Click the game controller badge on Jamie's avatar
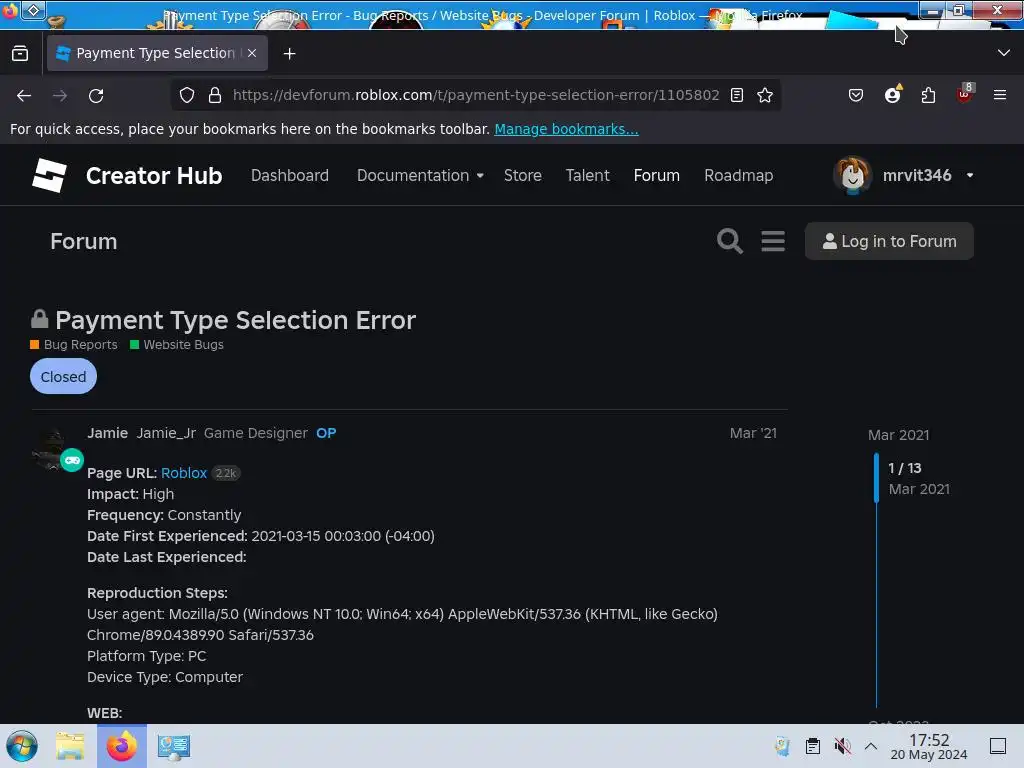 tap(72, 460)
